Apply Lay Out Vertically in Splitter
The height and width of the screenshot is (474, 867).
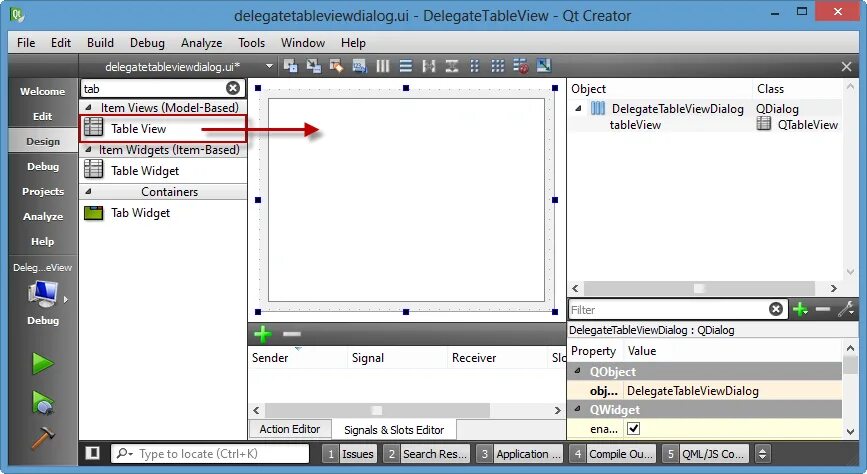pyautogui.click(x=452, y=66)
